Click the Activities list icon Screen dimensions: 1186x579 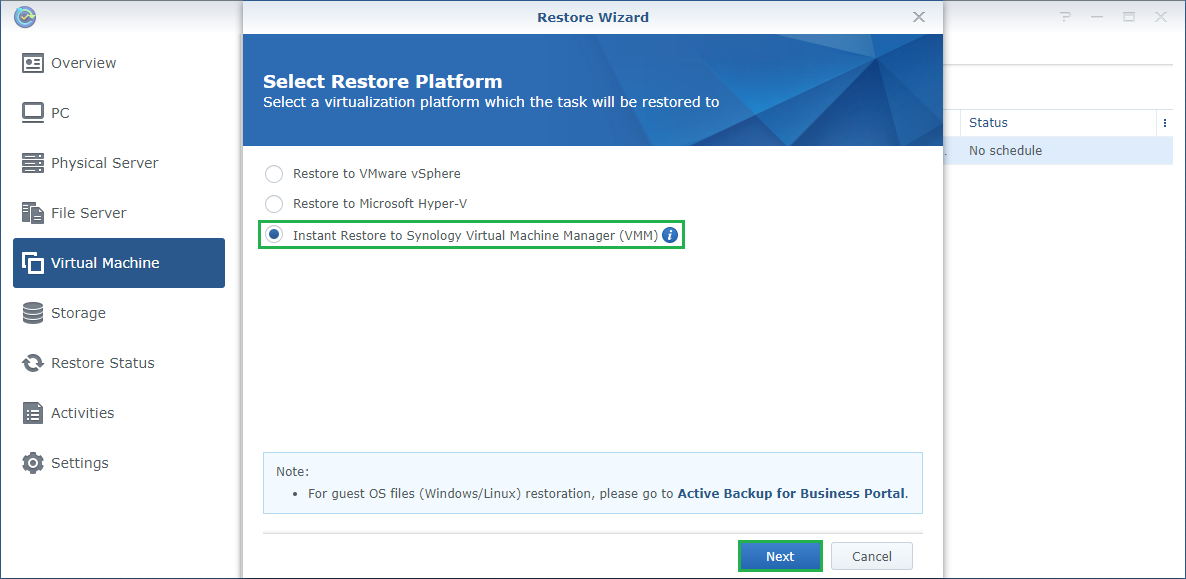click(33, 413)
